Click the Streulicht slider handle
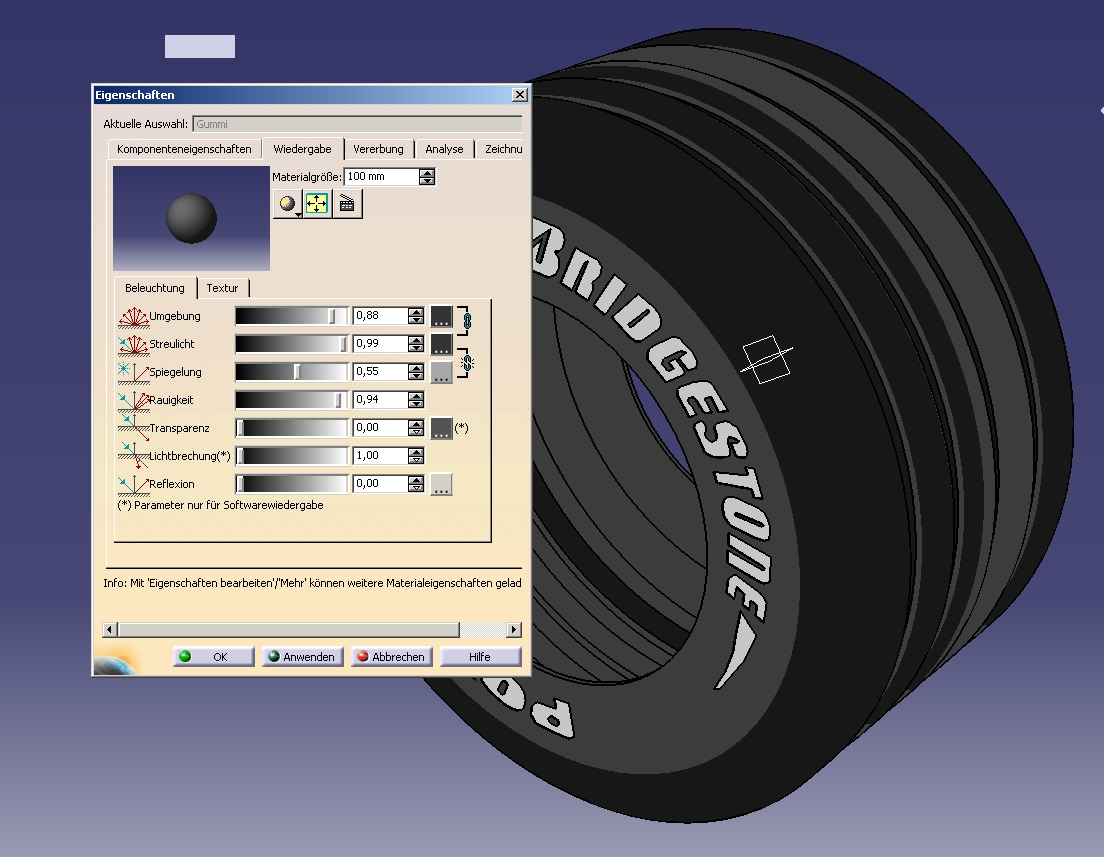1104x857 pixels. 343,344
